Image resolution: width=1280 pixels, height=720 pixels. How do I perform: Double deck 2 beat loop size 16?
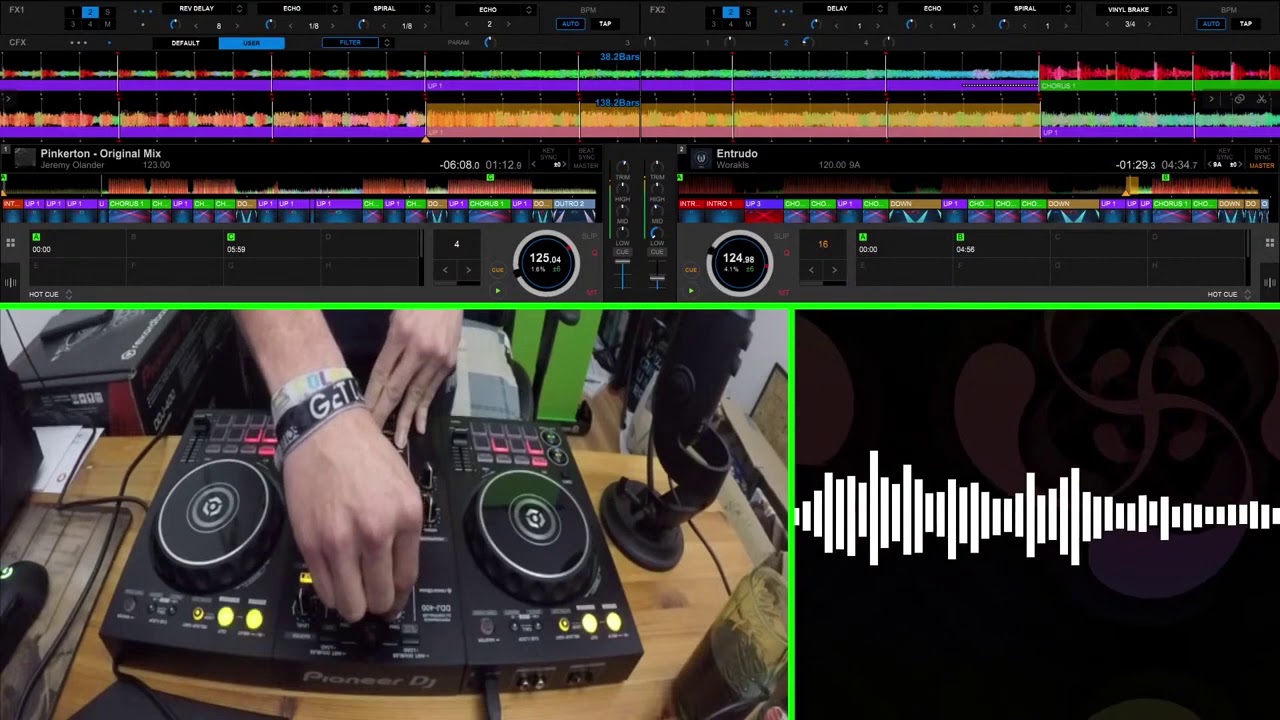[x=834, y=269]
